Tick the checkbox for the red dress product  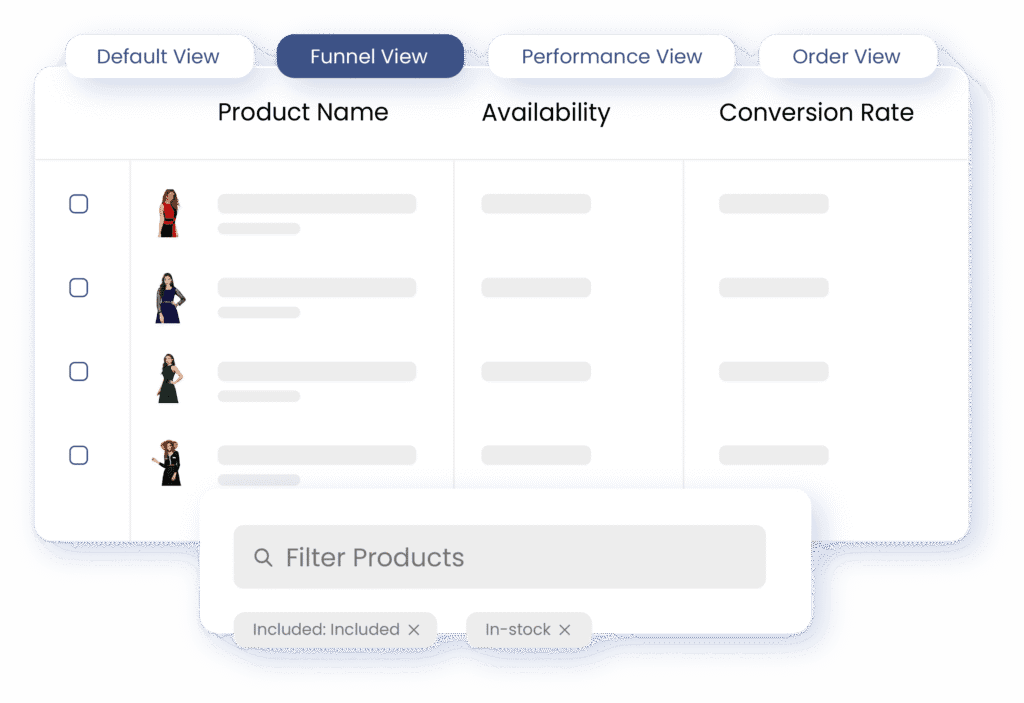pyautogui.click(x=78, y=204)
